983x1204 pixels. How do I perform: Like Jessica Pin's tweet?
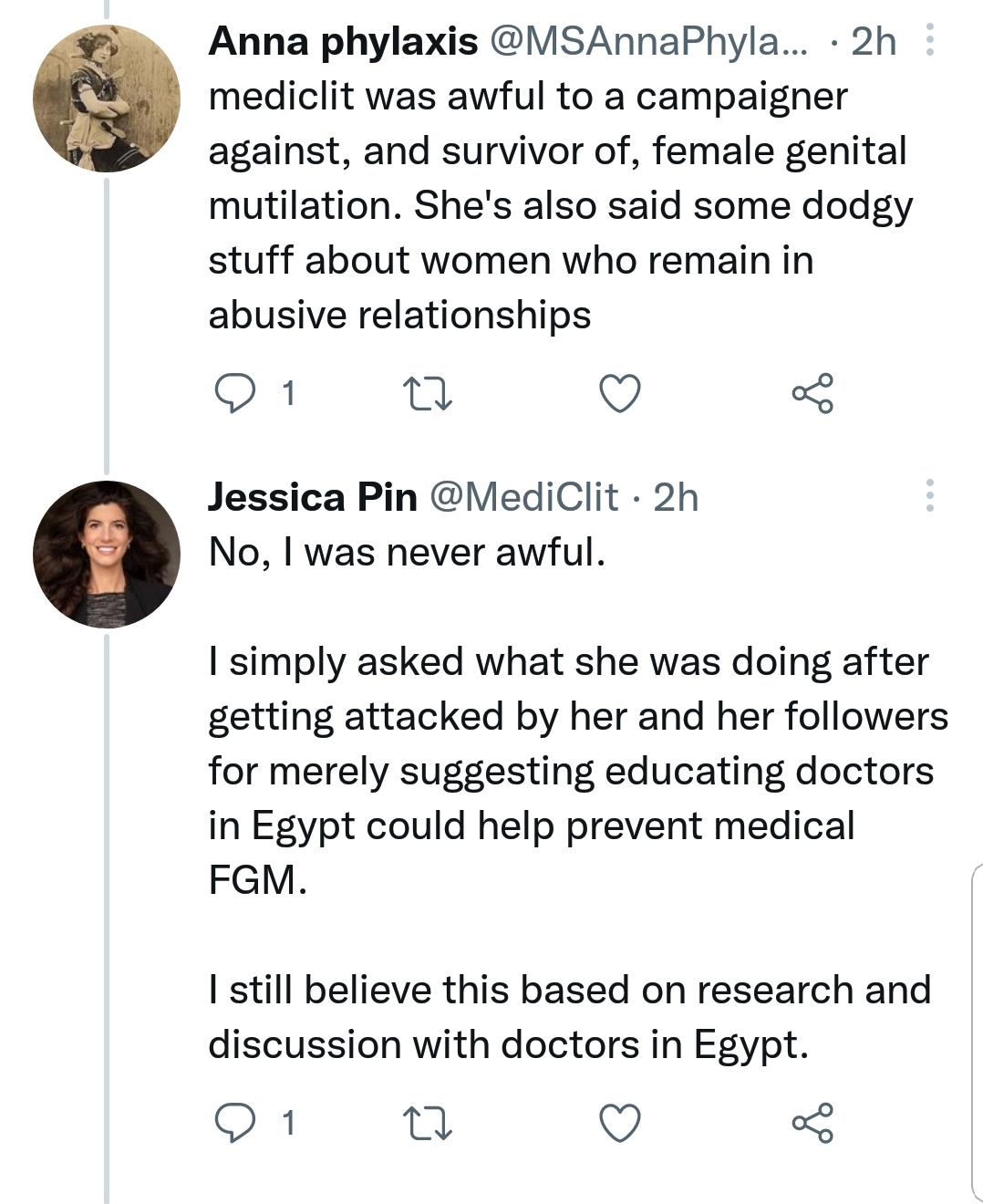pyautogui.click(x=620, y=1123)
